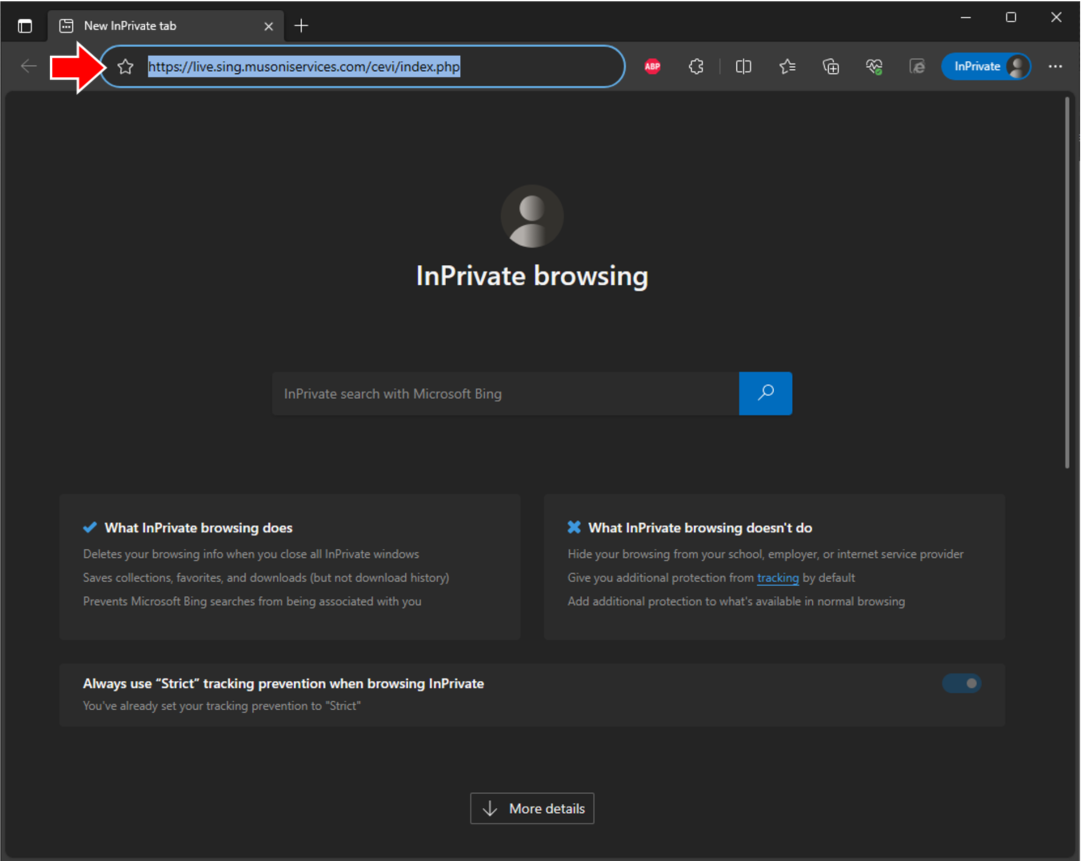Open the Favorites list icon

(787, 67)
